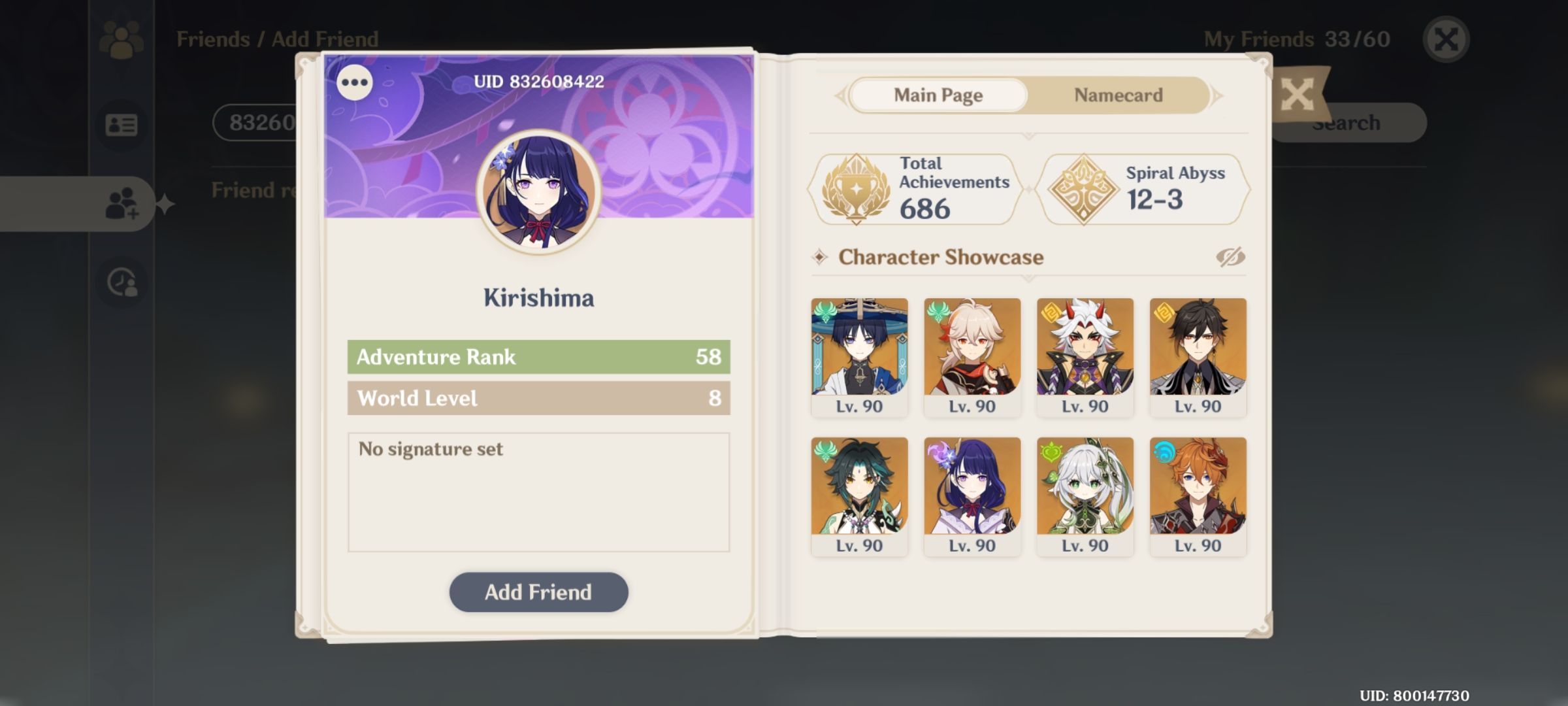The width and height of the screenshot is (1568, 706).
Task: Click the Spiral Abyss emblem icon
Action: pyautogui.click(x=1083, y=190)
